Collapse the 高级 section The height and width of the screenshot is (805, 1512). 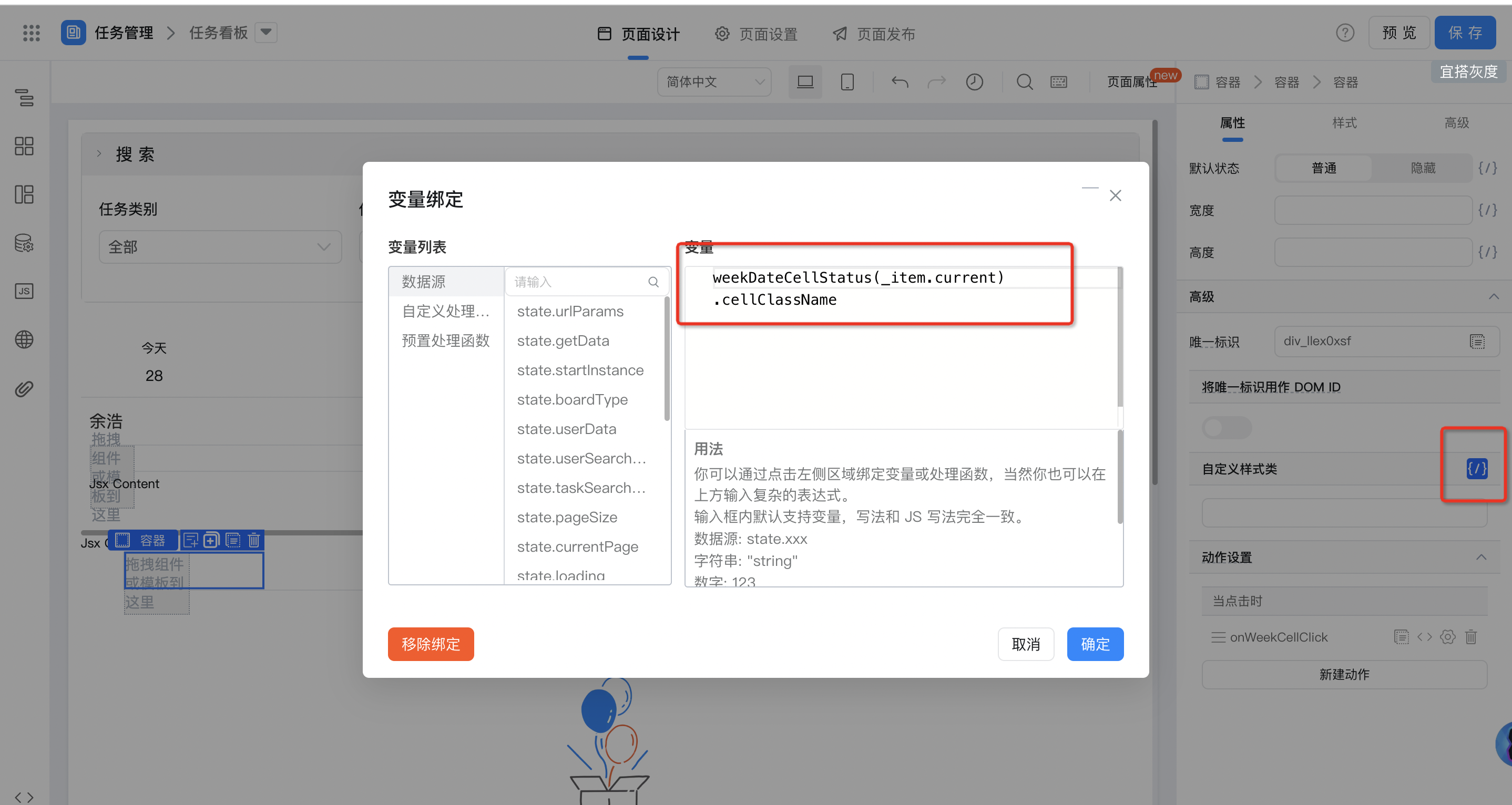(1493, 297)
